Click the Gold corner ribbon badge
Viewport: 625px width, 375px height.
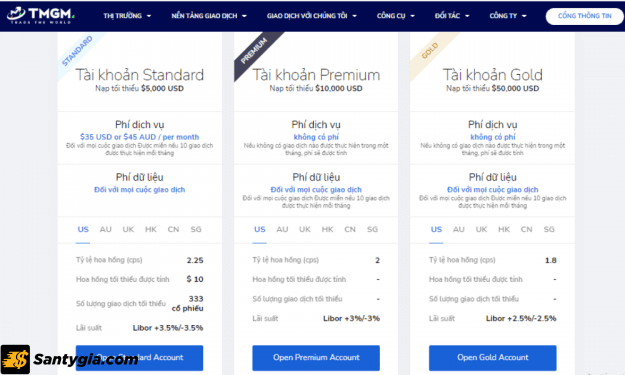pos(430,51)
